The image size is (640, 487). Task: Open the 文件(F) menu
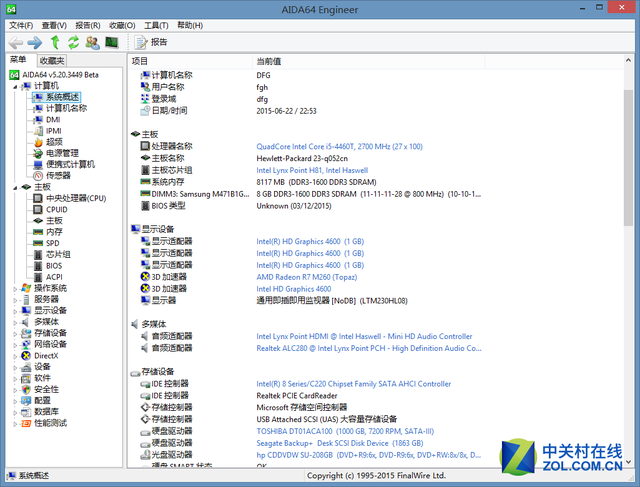click(x=21, y=25)
